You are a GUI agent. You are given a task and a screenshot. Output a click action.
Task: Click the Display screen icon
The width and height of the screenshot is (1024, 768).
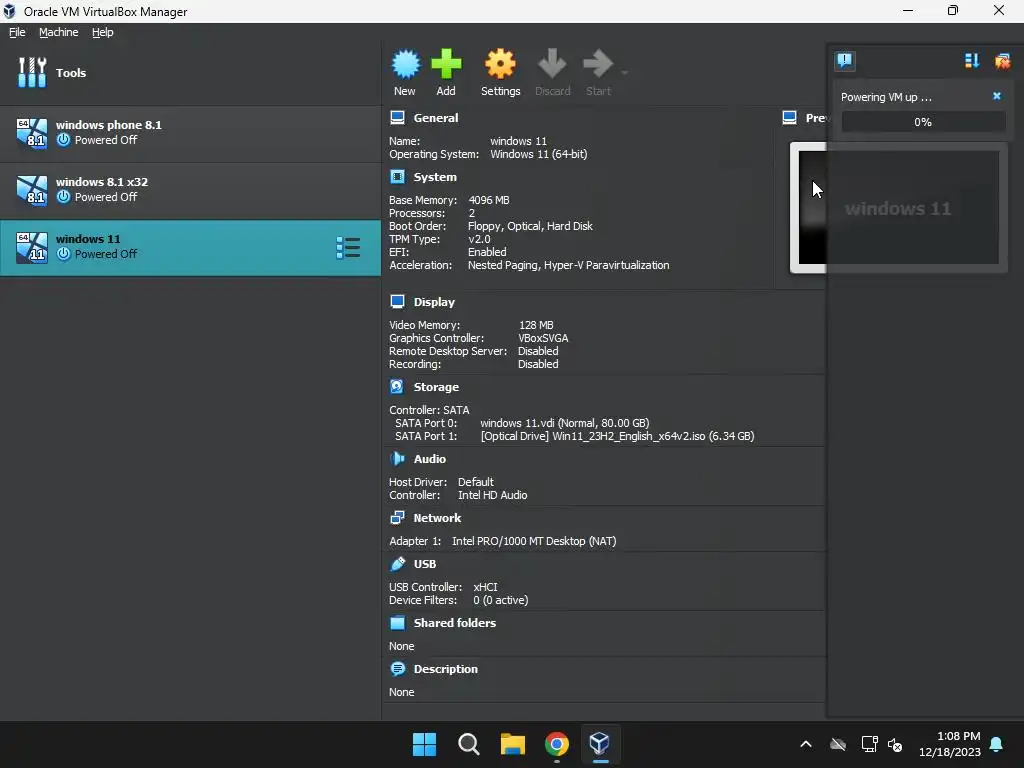(x=397, y=301)
